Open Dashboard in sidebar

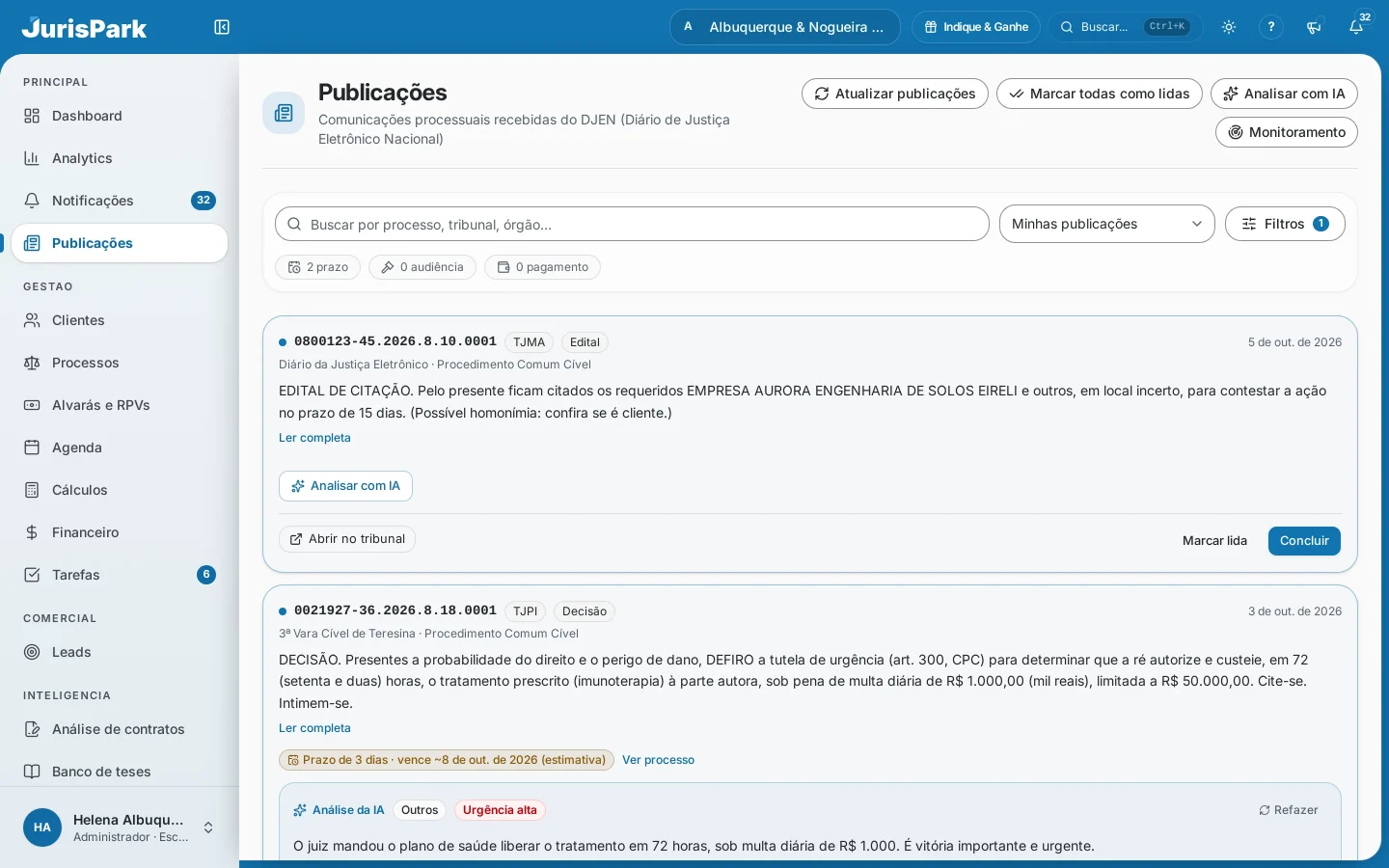120,116
